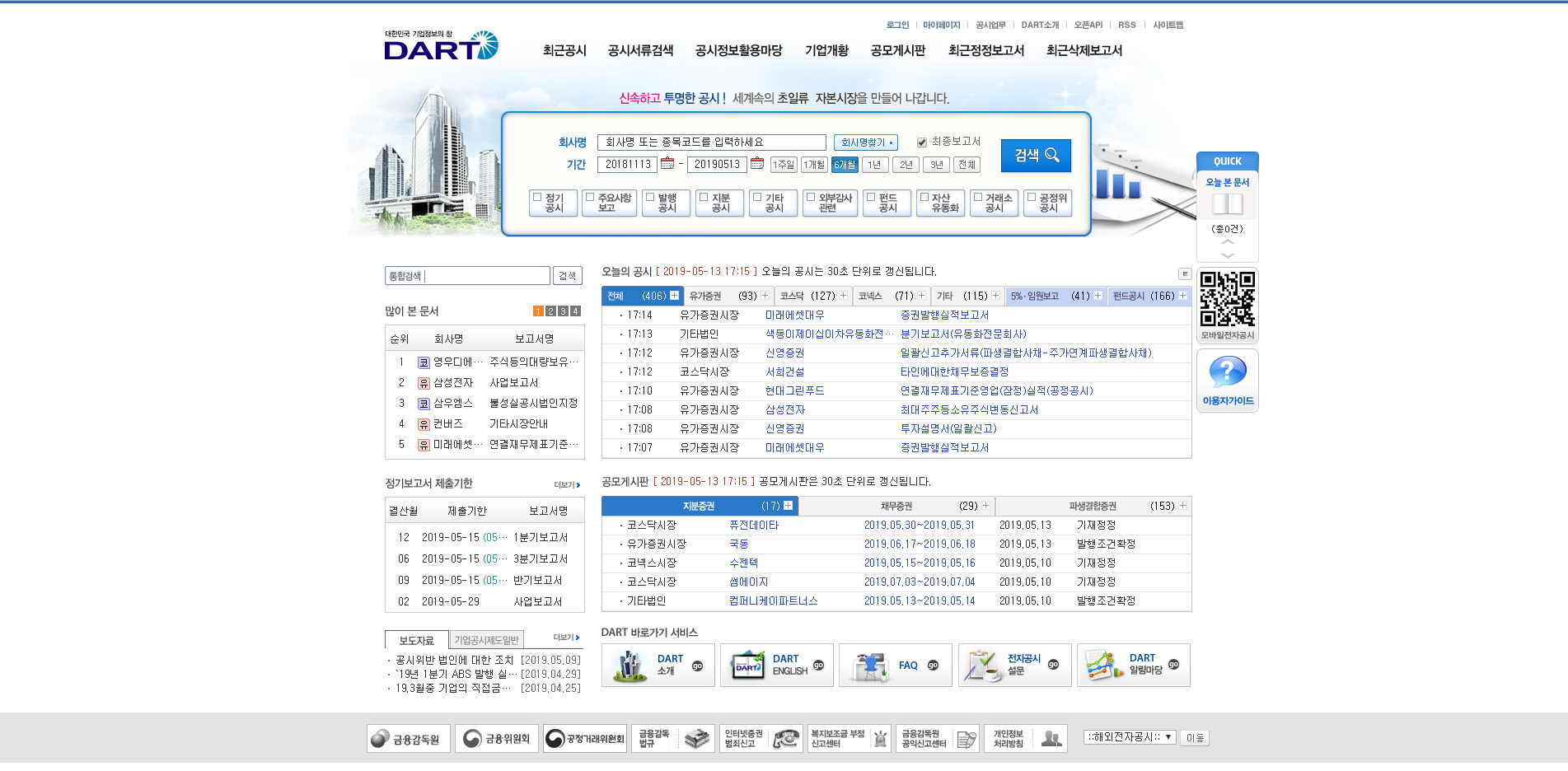Open the 전자공시 설문 shortcut

pyautogui.click(x=1014, y=665)
